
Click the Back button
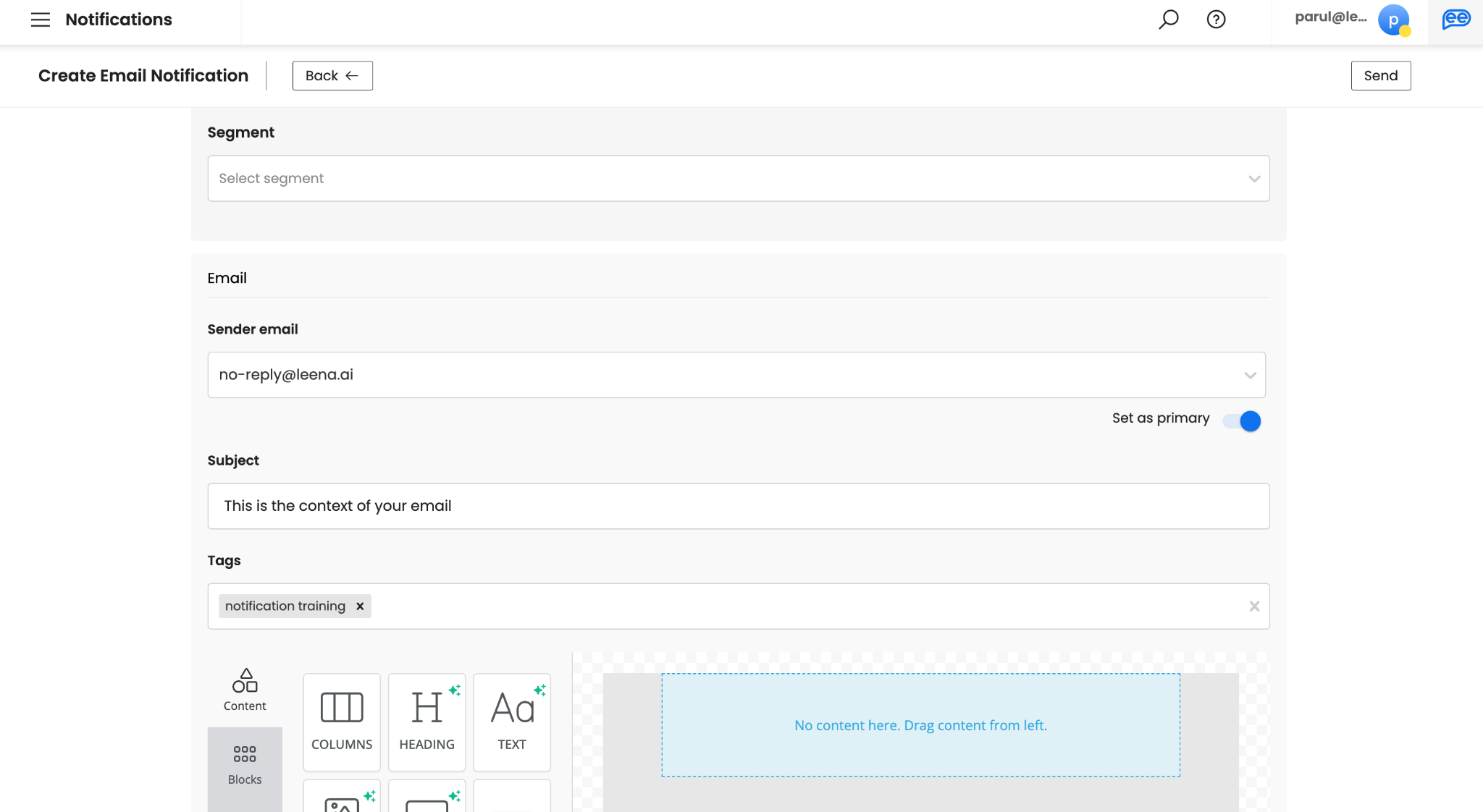coord(332,76)
